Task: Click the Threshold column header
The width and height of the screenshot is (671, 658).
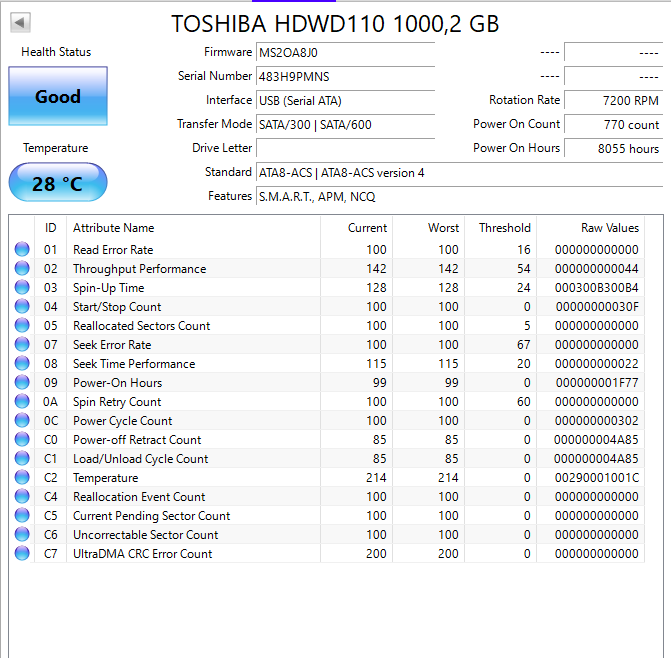Action: [x=505, y=228]
